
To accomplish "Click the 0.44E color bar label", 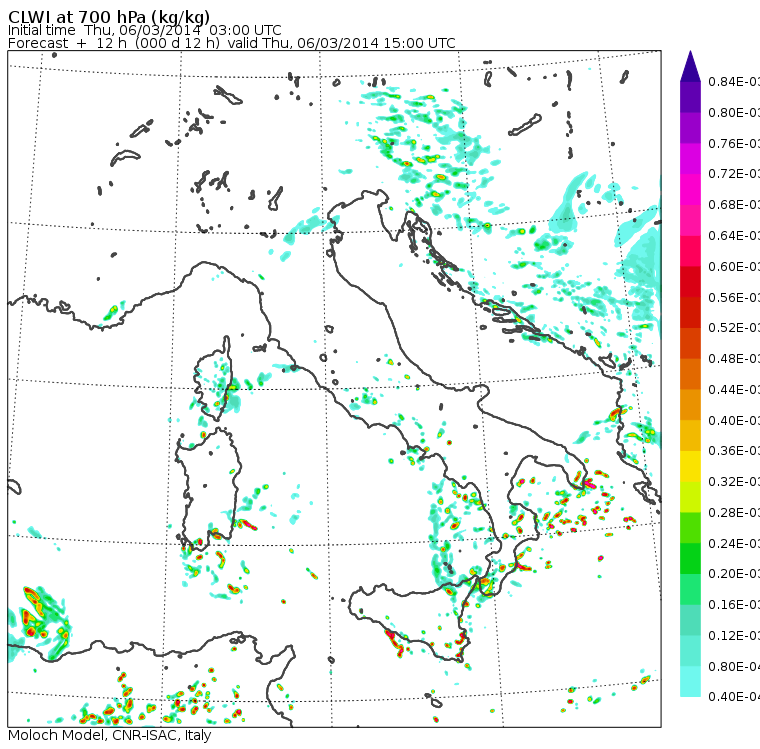I will coord(734,390).
